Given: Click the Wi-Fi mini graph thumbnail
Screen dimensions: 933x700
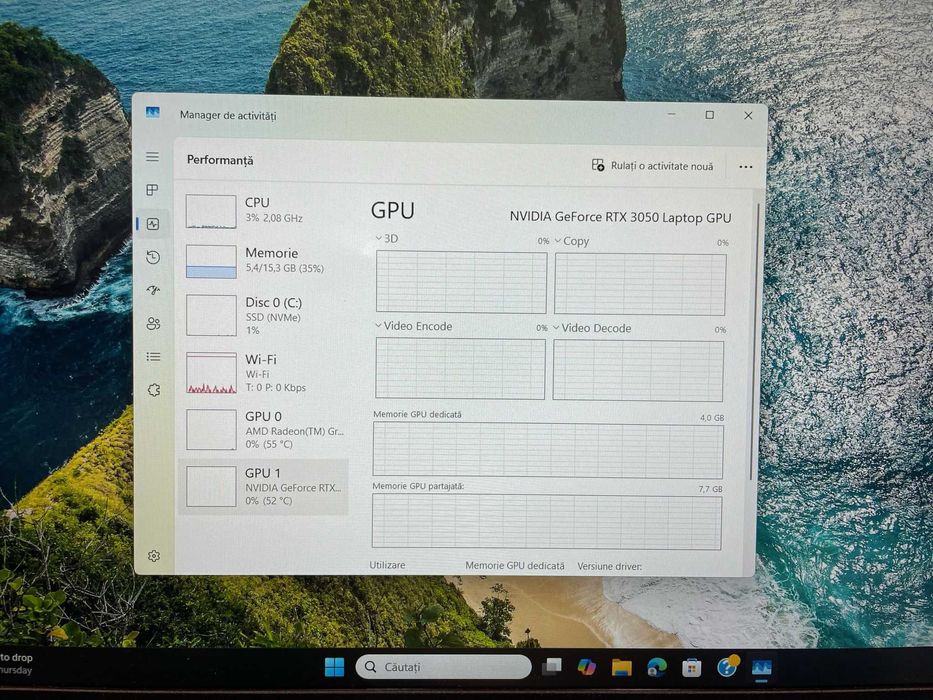Looking at the screenshot, I should click(211, 373).
